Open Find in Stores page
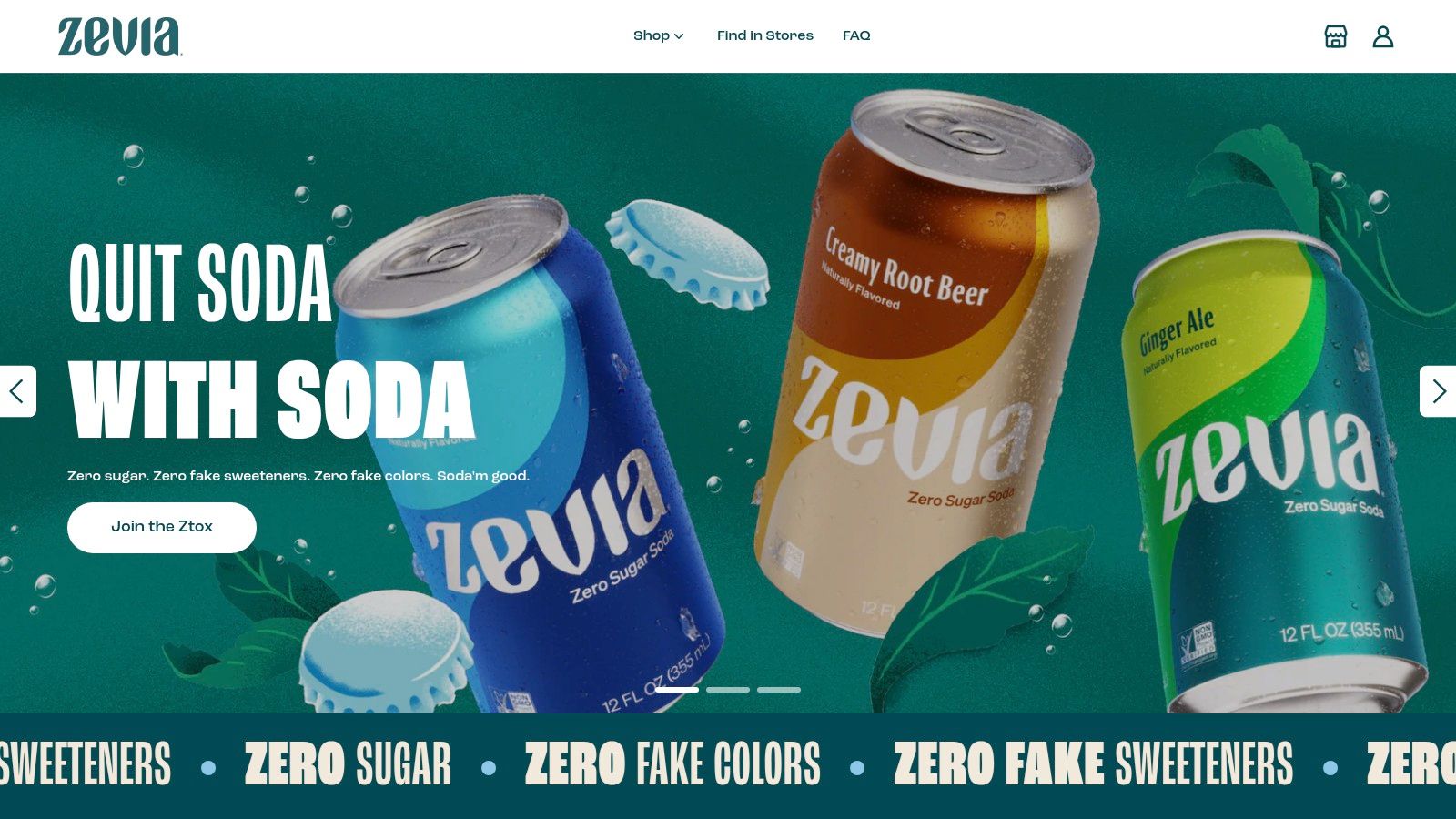Viewport: 1456px width, 819px height. 765,35
